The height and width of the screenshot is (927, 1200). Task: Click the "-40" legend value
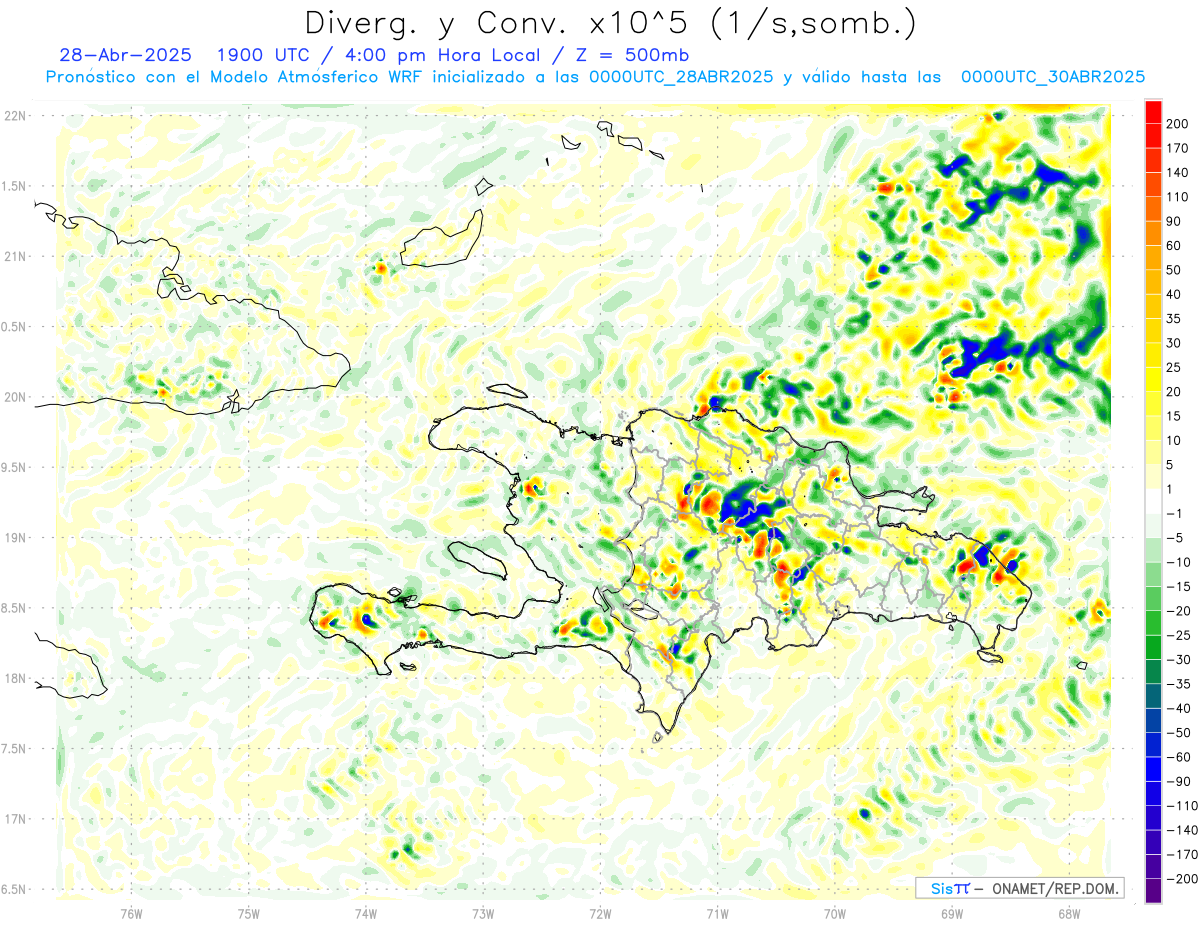click(x=1178, y=708)
